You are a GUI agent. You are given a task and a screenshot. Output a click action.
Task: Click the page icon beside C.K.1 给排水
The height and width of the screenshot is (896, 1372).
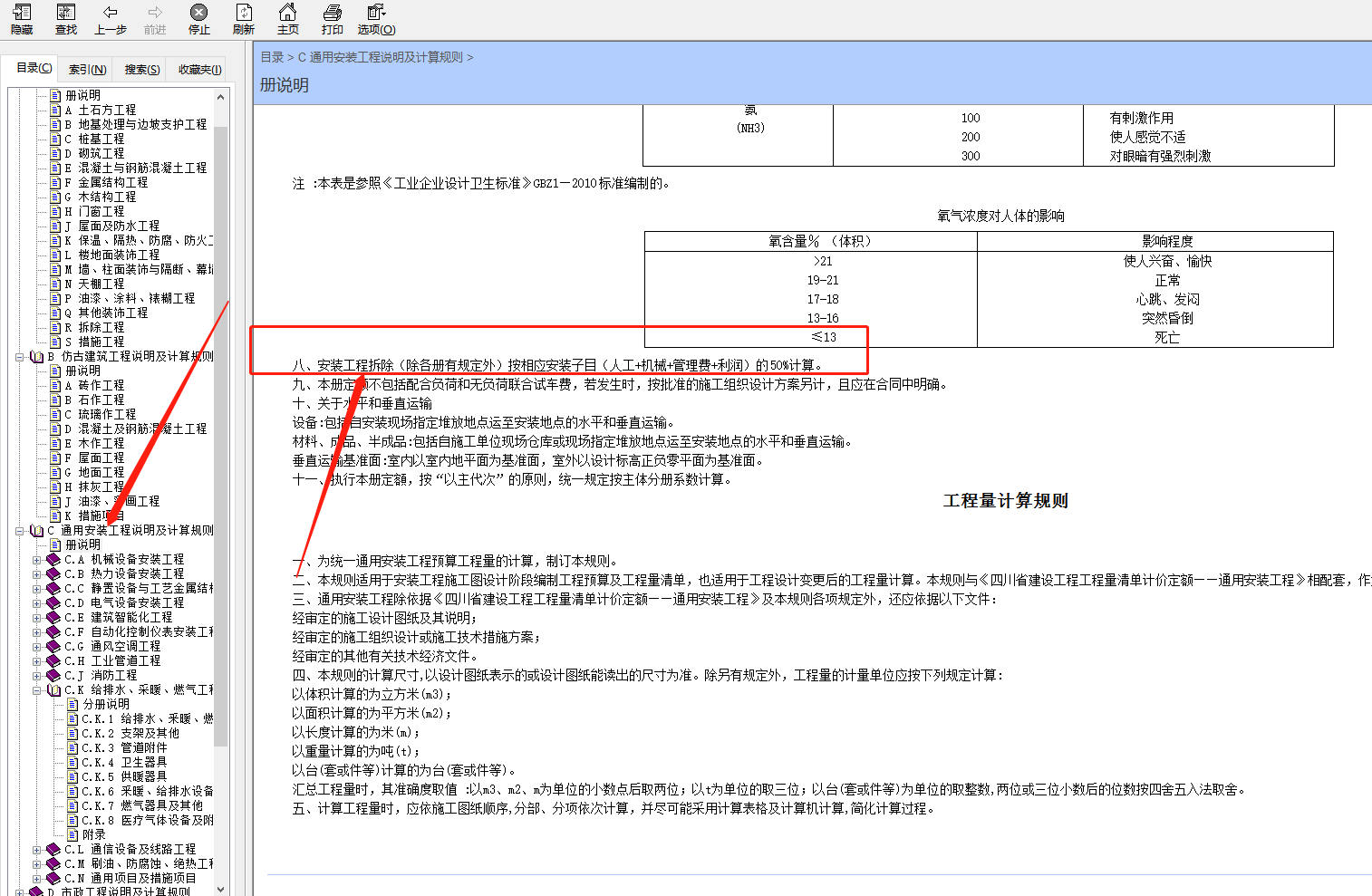72,718
